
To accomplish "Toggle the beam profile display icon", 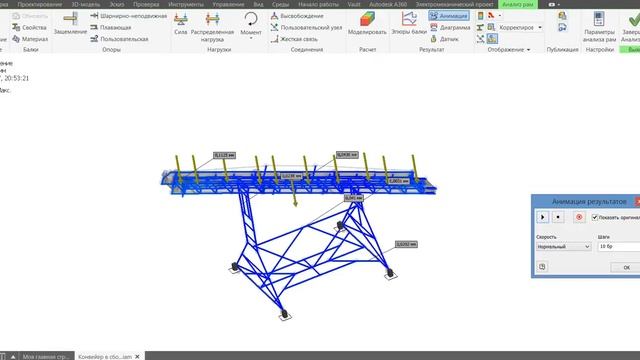I will point(480,27).
